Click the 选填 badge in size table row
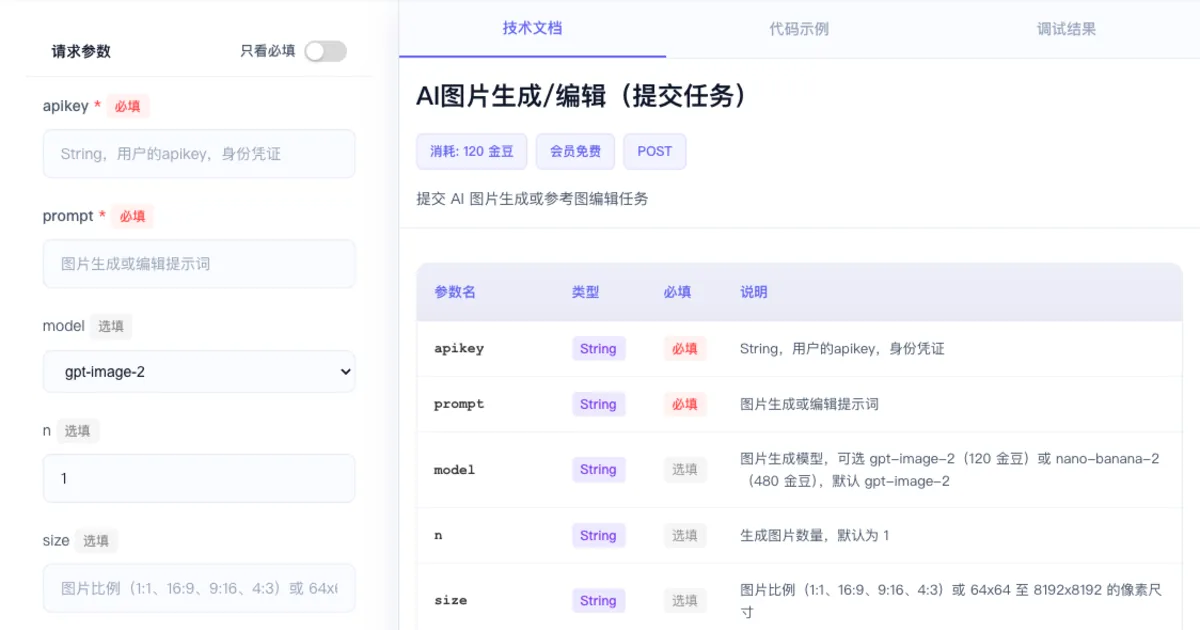 (685, 600)
